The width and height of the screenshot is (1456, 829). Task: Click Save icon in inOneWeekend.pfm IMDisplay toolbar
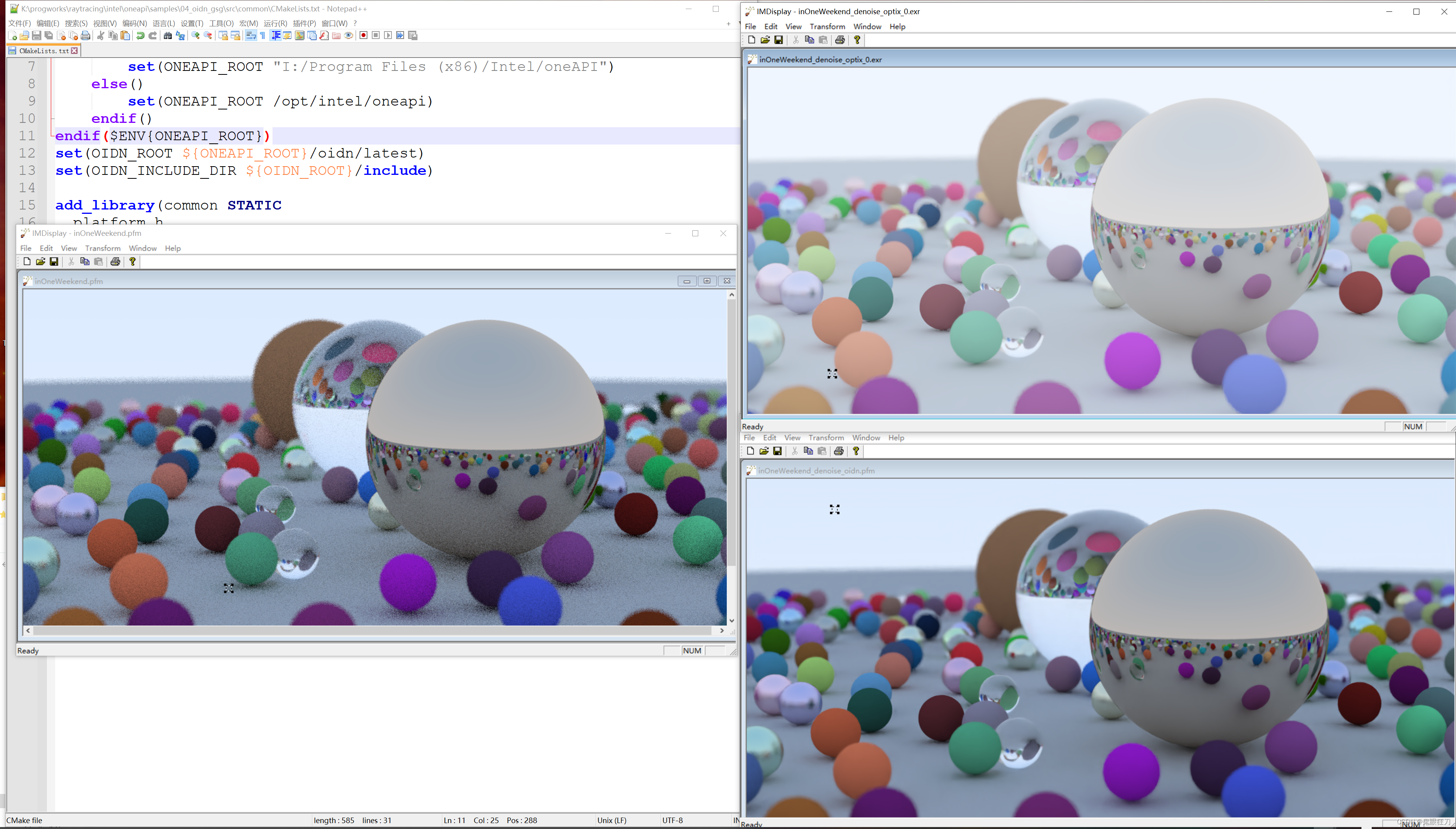coord(54,261)
